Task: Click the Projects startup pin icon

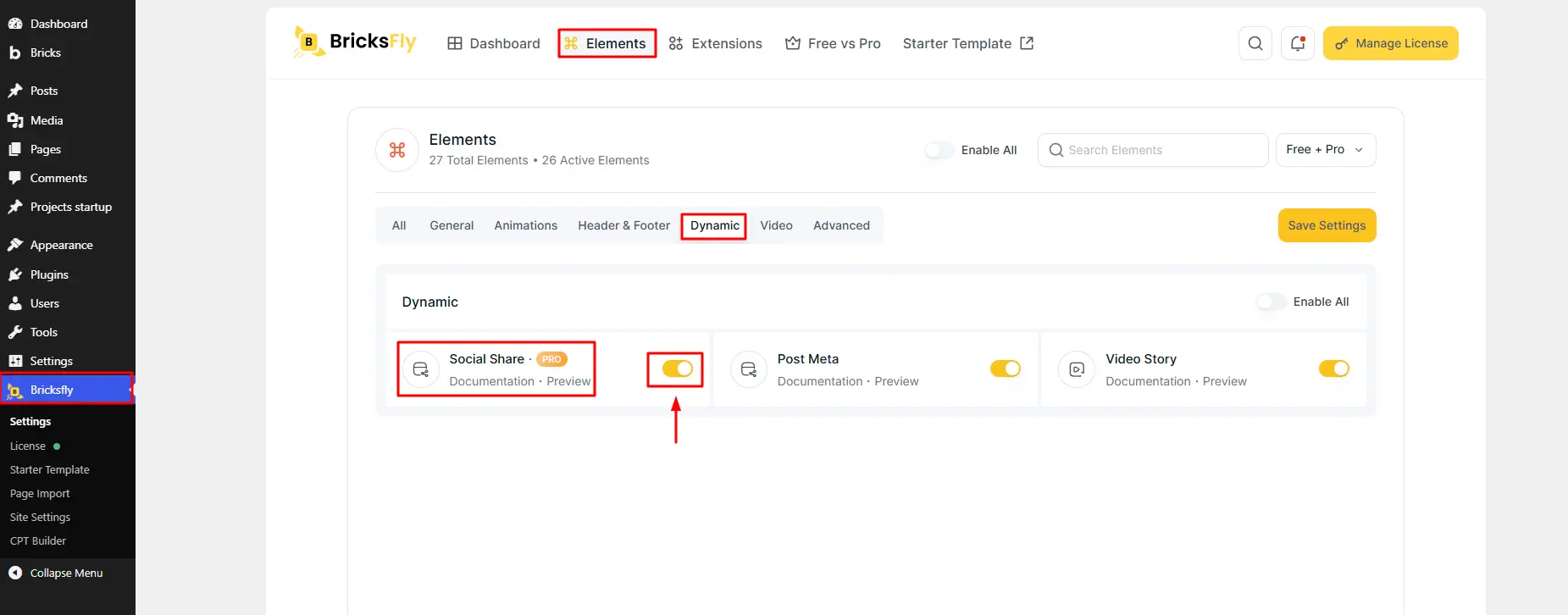Action: tap(15, 207)
